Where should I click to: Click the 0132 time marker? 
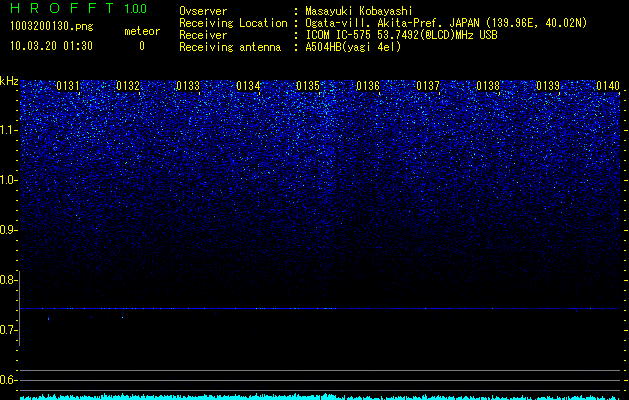[128, 86]
